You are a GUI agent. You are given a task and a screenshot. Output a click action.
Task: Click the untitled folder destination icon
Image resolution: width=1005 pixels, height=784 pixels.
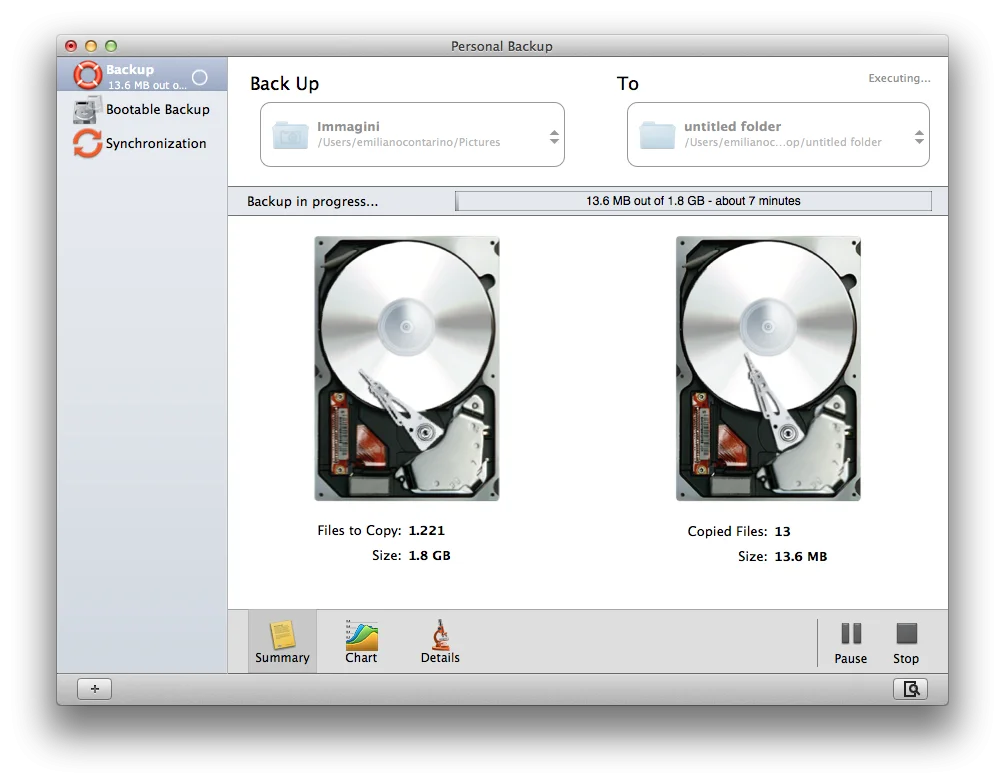pyautogui.click(x=658, y=135)
